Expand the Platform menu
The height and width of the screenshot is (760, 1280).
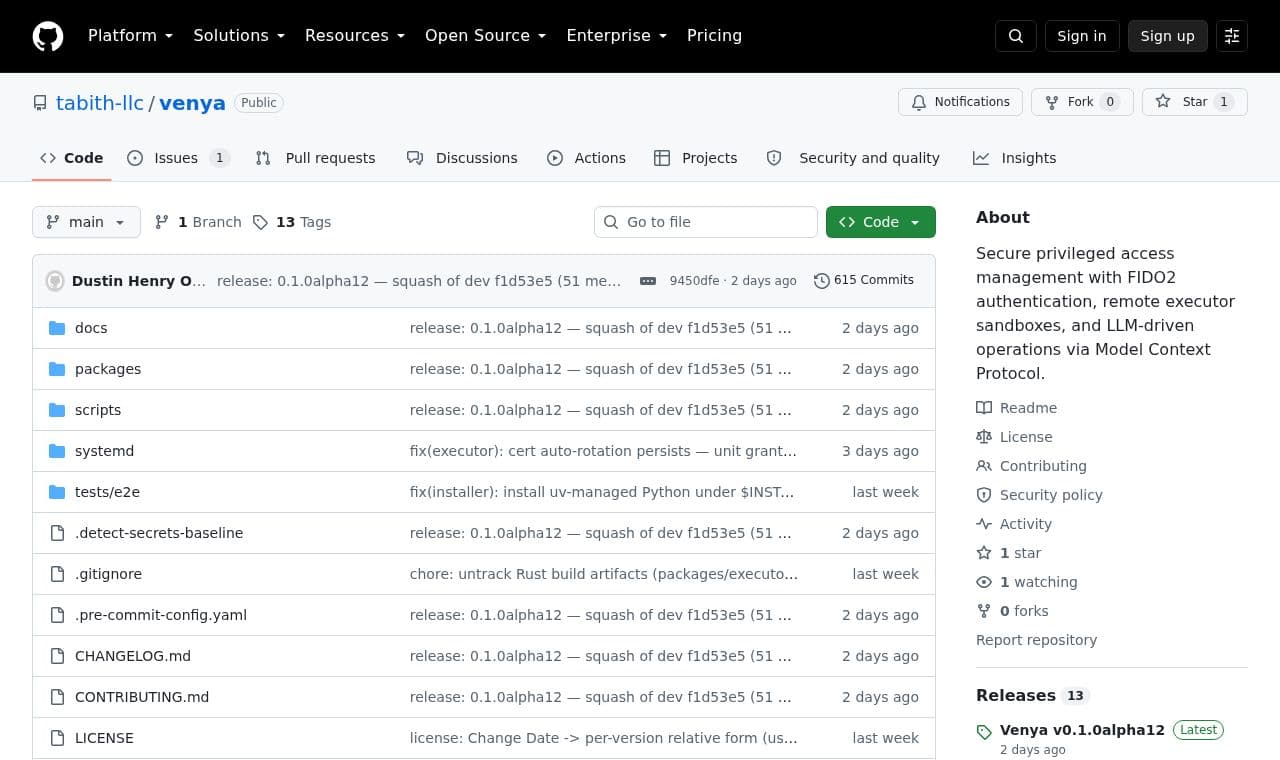[130, 36]
